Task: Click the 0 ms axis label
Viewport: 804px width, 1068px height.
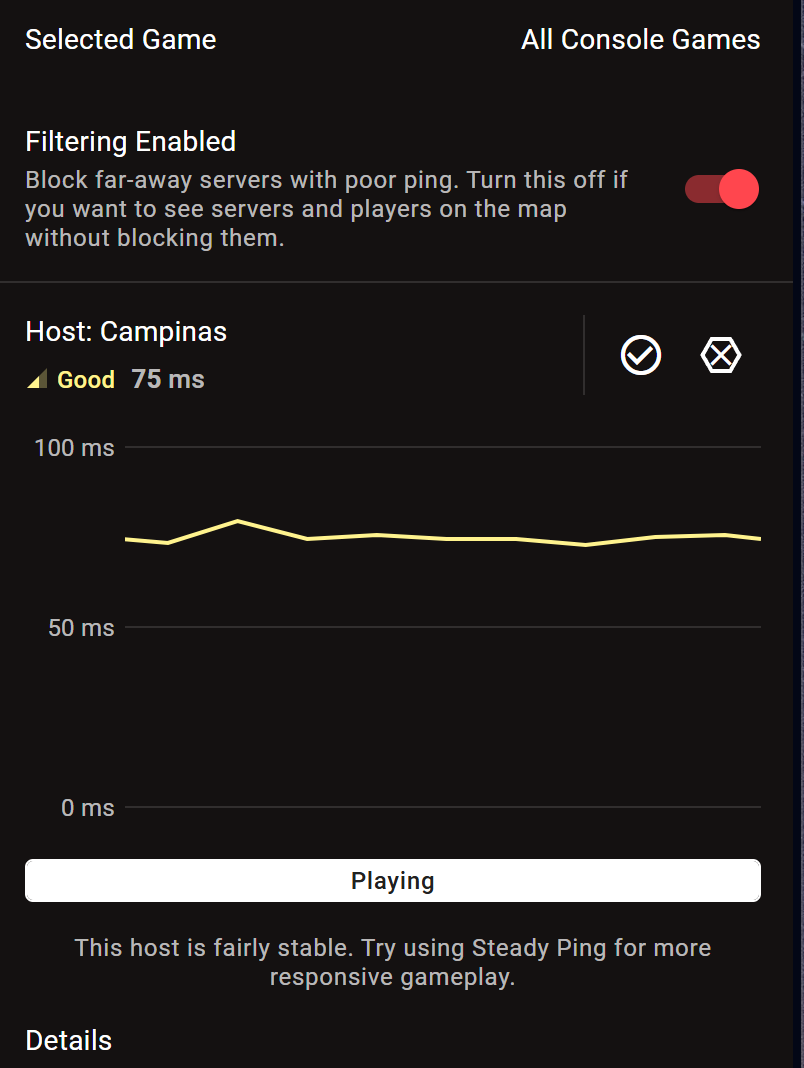Action: (x=88, y=808)
